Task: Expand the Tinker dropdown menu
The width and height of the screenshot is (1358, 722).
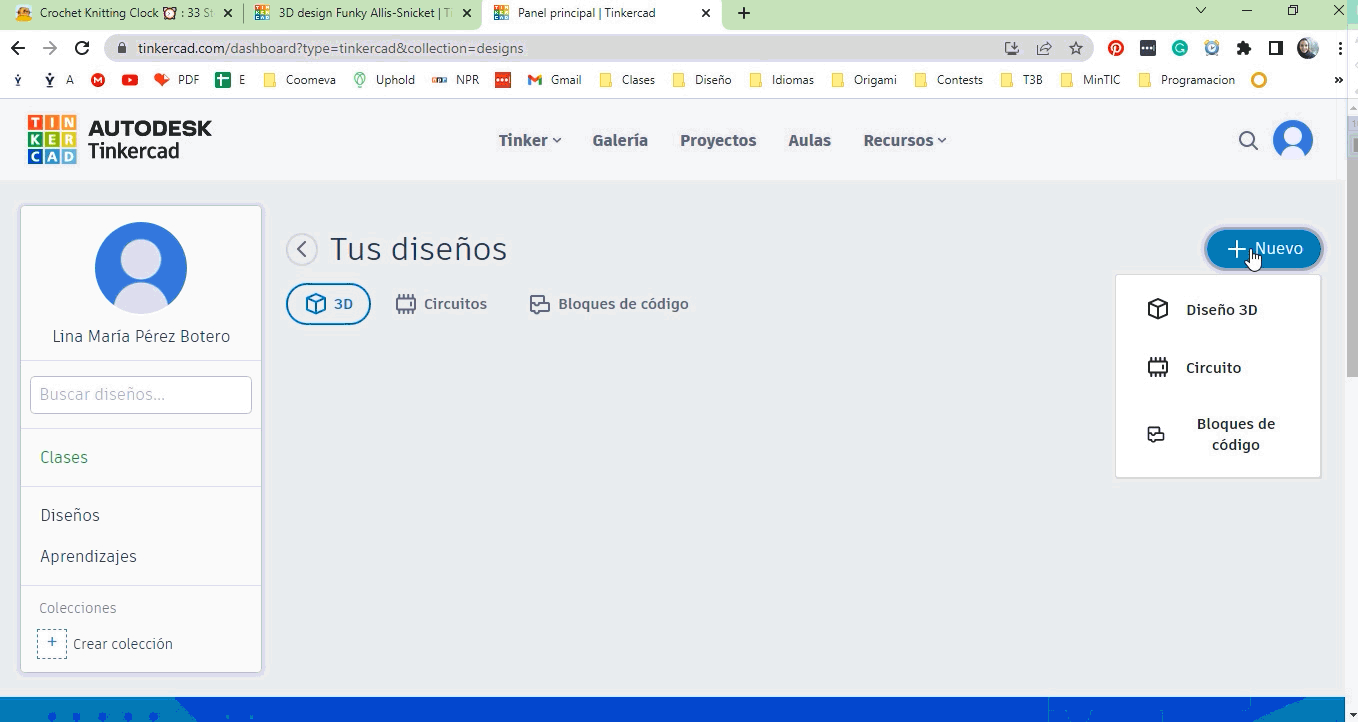Action: [x=528, y=140]
